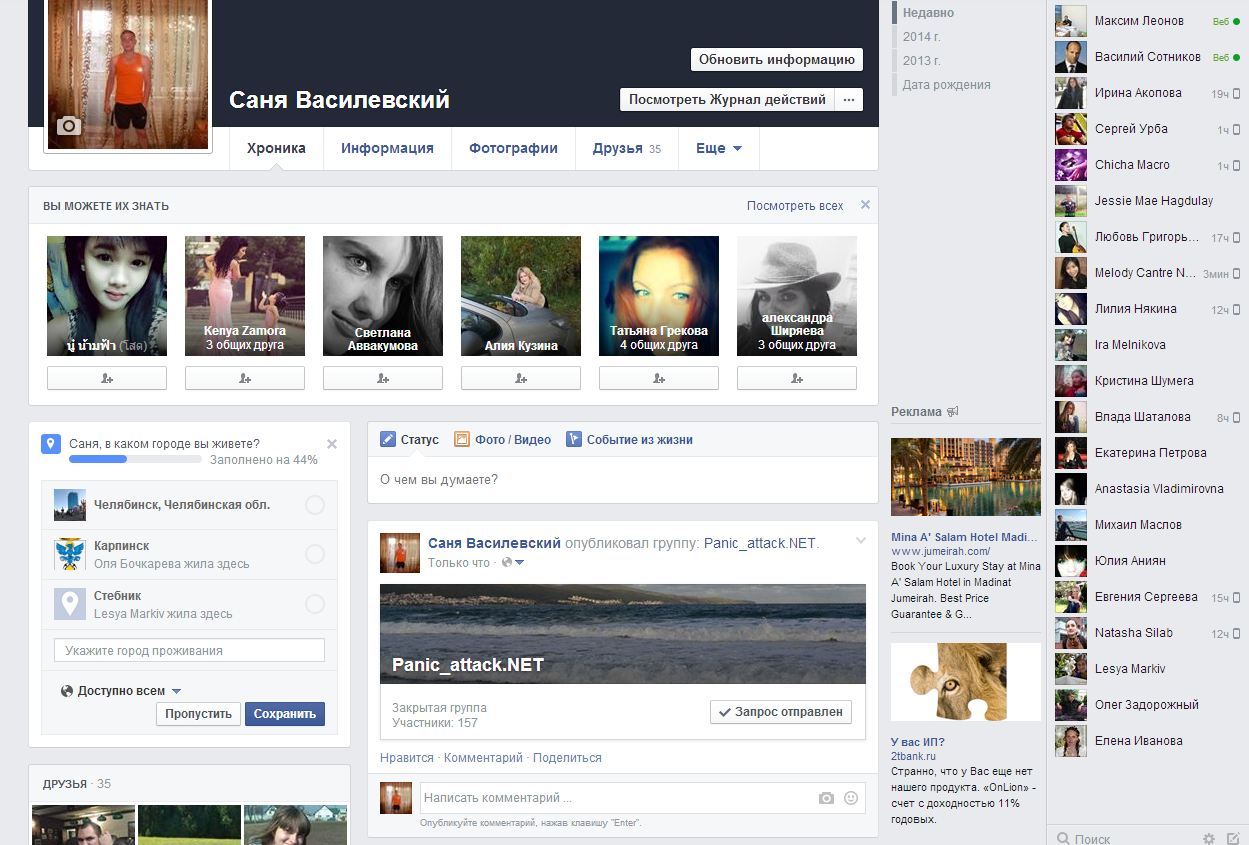The width and height of the screenshot is (1249, 845).
Task: Click Нравится under the post
Action: 407,758
